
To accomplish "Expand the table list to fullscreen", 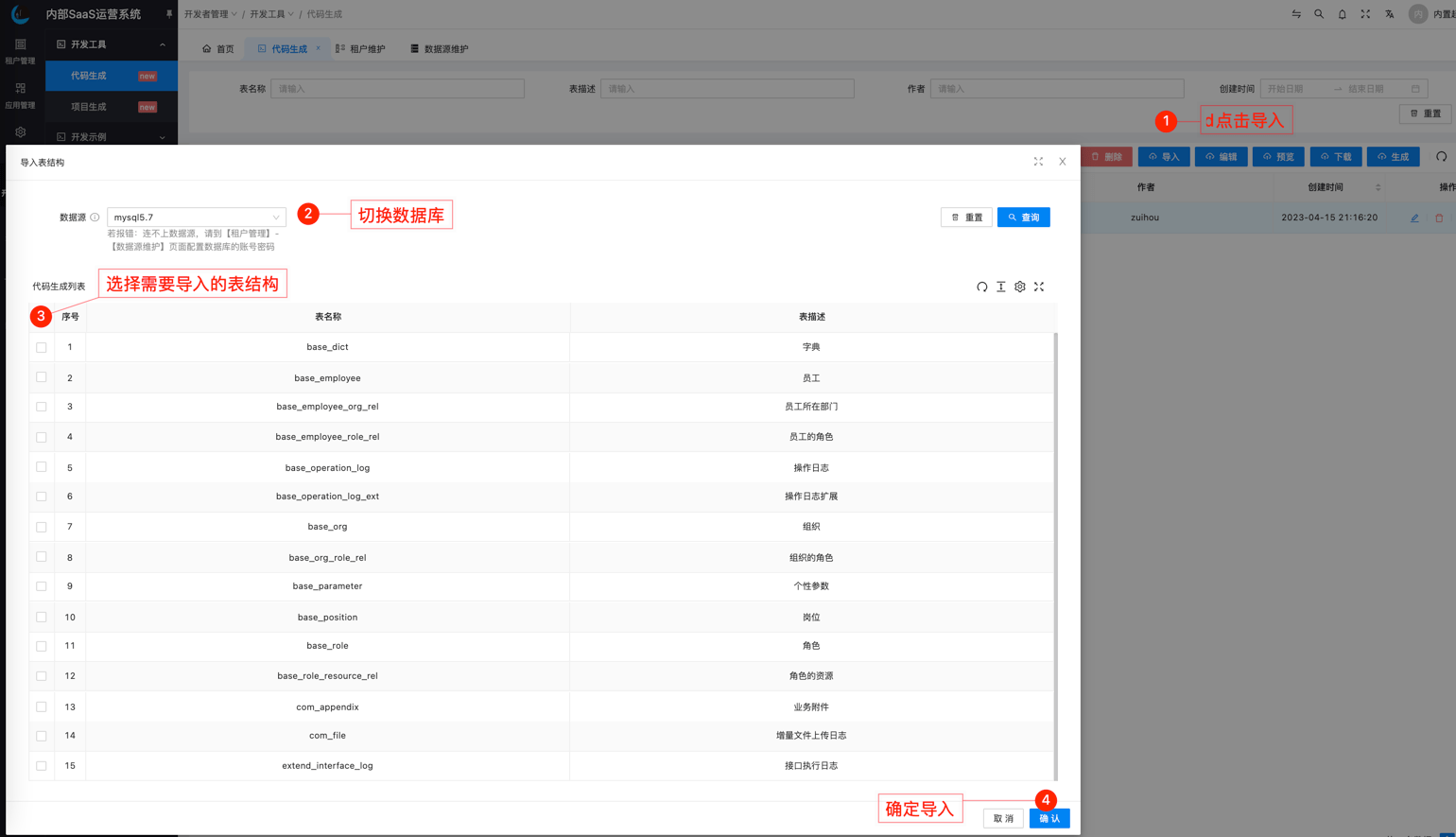I will 1038,287.
